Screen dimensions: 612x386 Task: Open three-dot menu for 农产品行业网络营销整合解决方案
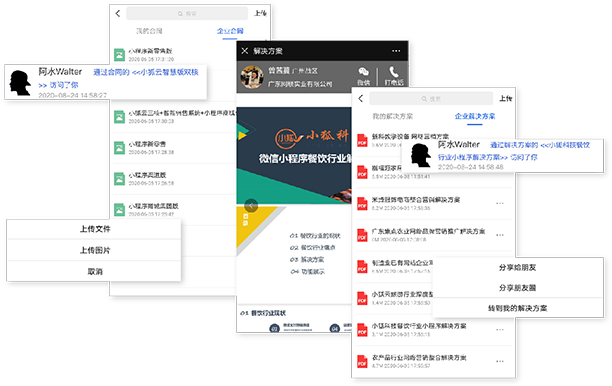pyautogui.click(x=500, y=361)
